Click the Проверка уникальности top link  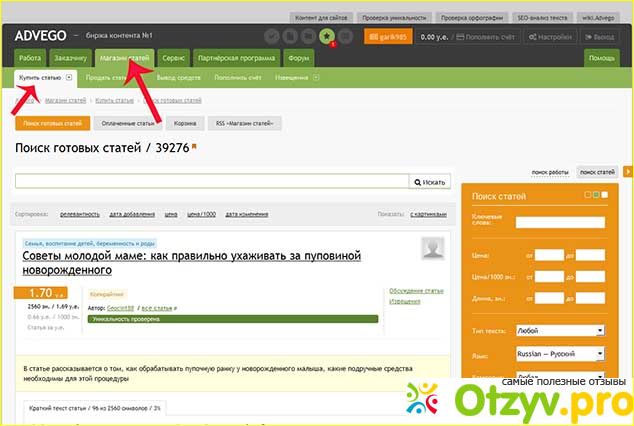pos(394,18)
